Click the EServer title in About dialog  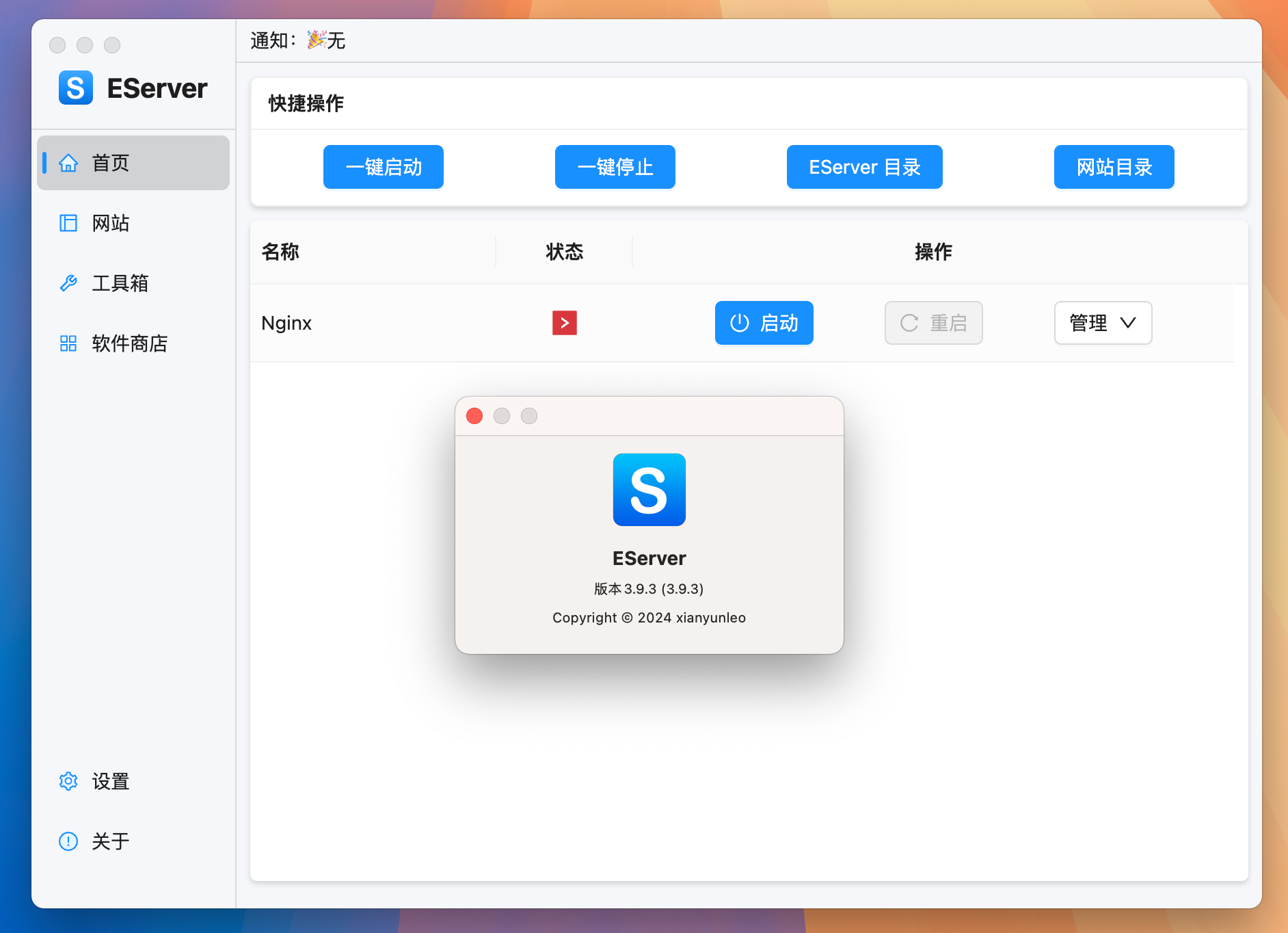(x=649, y=558)
